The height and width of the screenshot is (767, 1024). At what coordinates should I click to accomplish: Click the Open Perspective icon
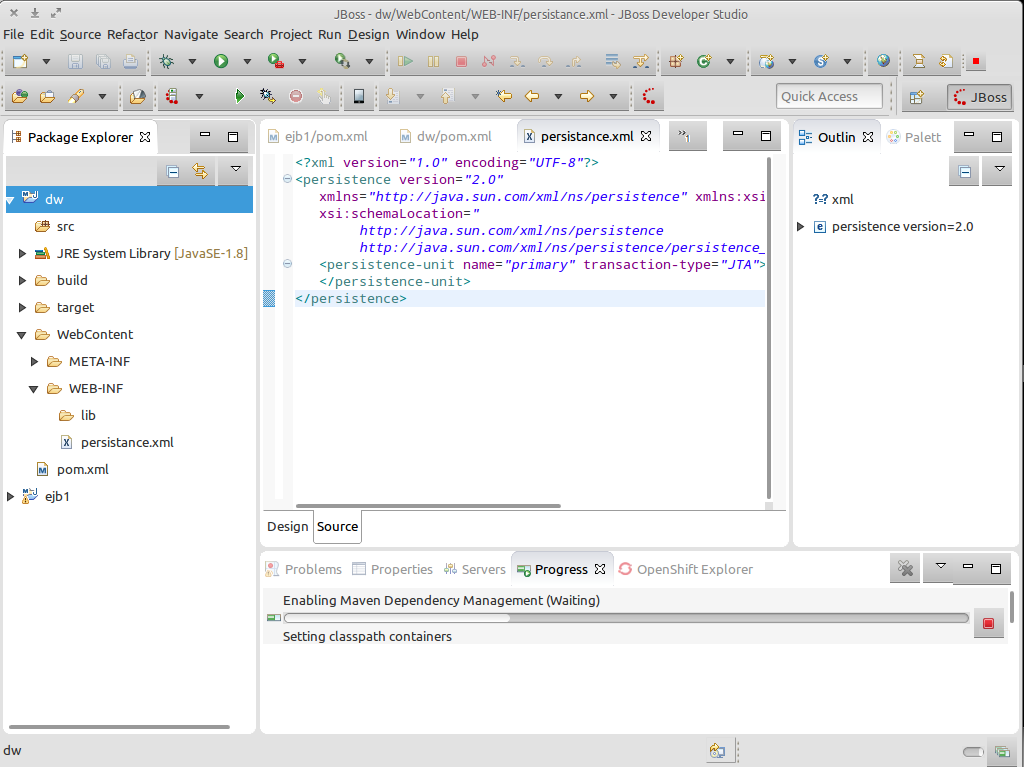(x=914, y=97)
